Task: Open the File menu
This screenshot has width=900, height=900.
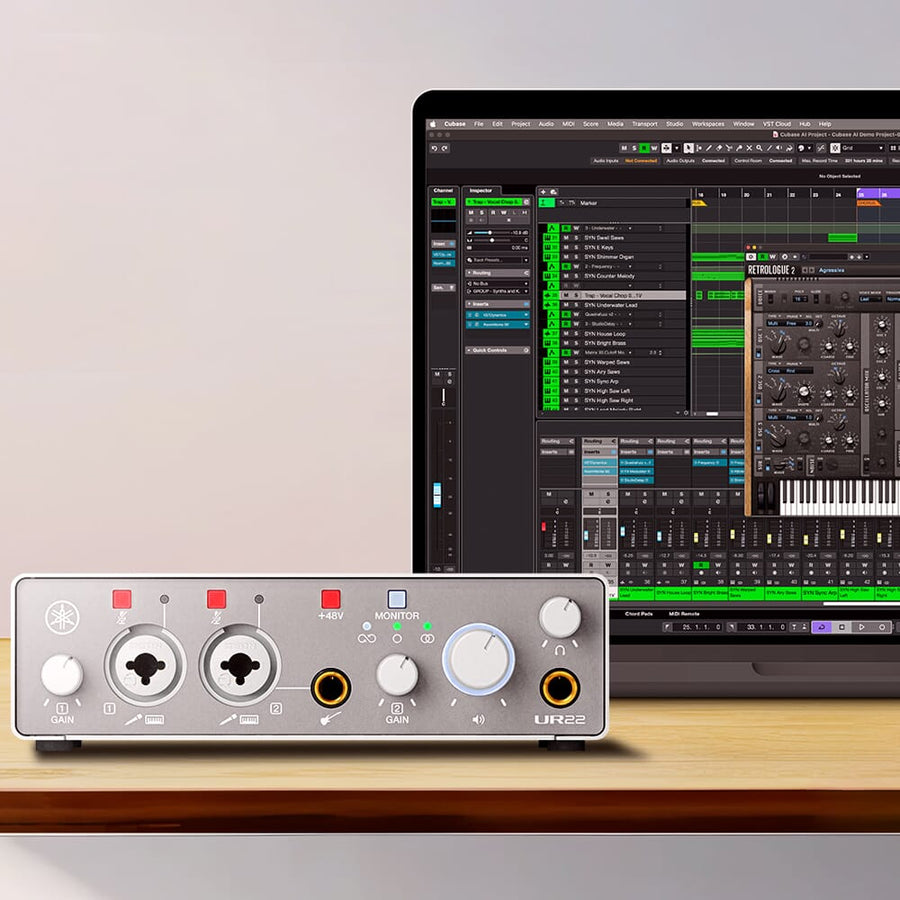Action: click(478, 124)
